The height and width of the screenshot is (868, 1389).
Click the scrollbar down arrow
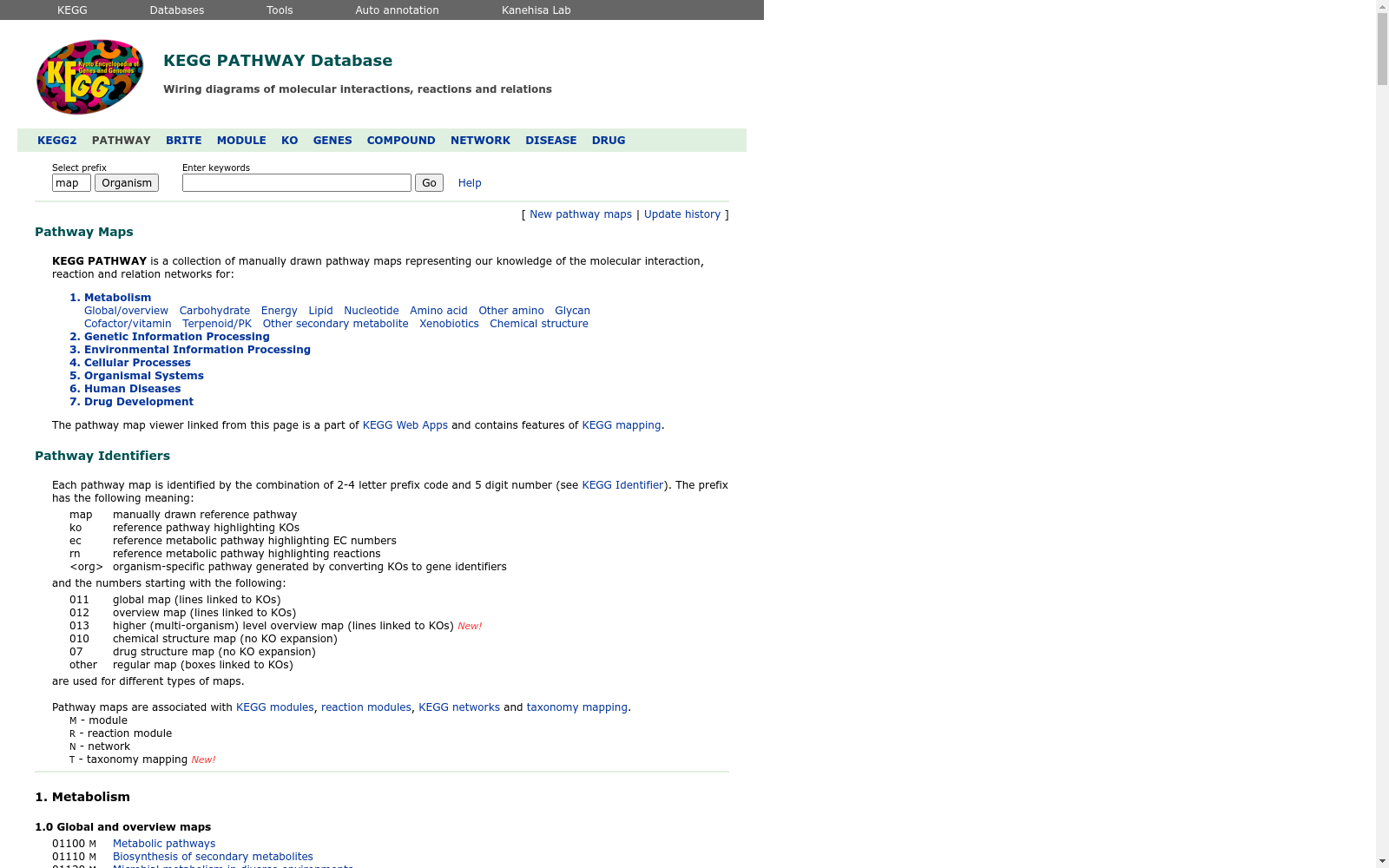pyautogui.click(x=1382, y=861)
